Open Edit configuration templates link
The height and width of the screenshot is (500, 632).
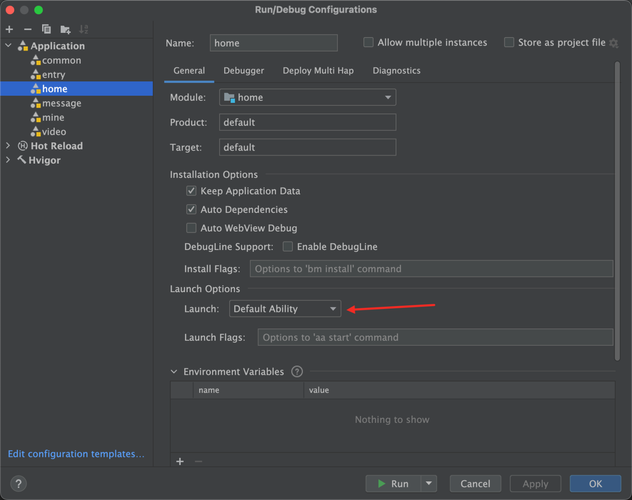(76, 454)
